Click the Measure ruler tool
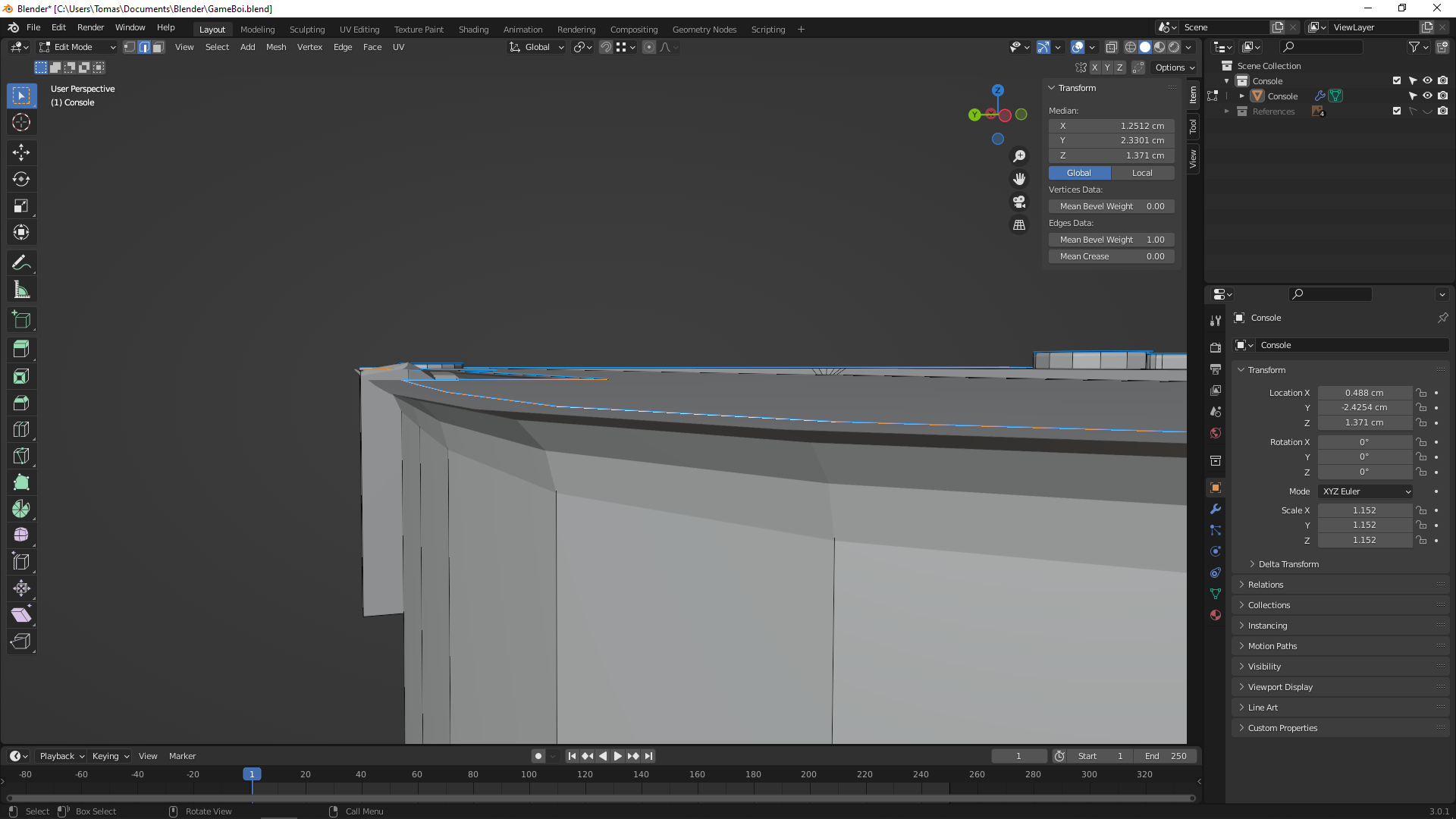Viewport: 1456px width, 819px height. click(x=21, y=290)
